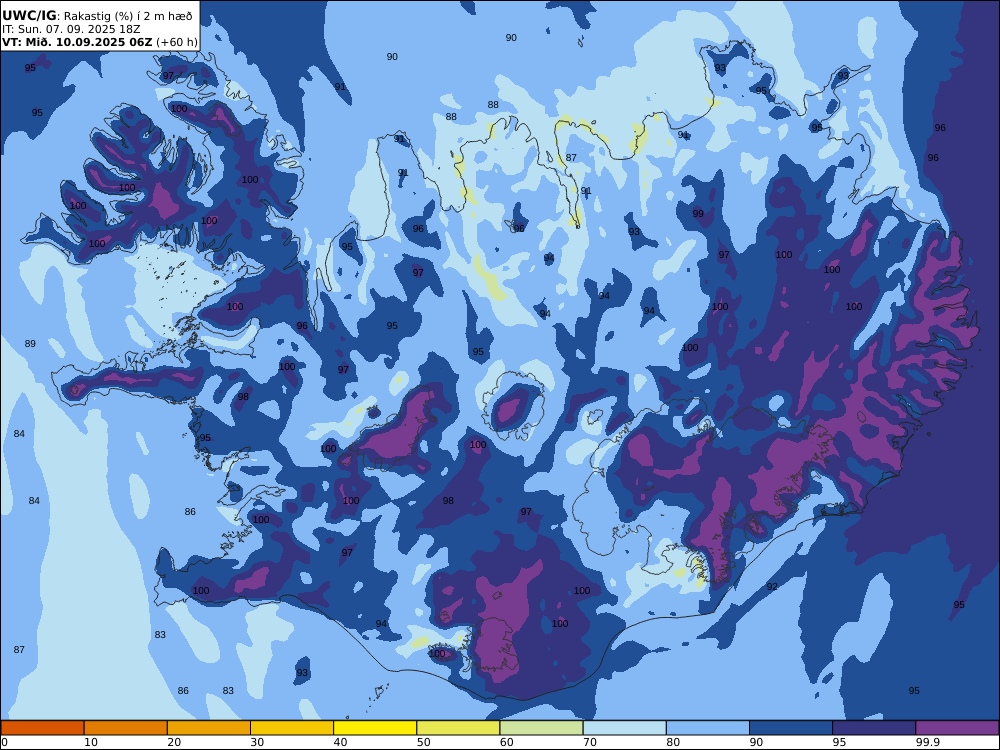Pick the 50–60 pale yellow legend swatch
This screenshot has height=750, width=1000.
pyautogui.click(x=458, y=728)
